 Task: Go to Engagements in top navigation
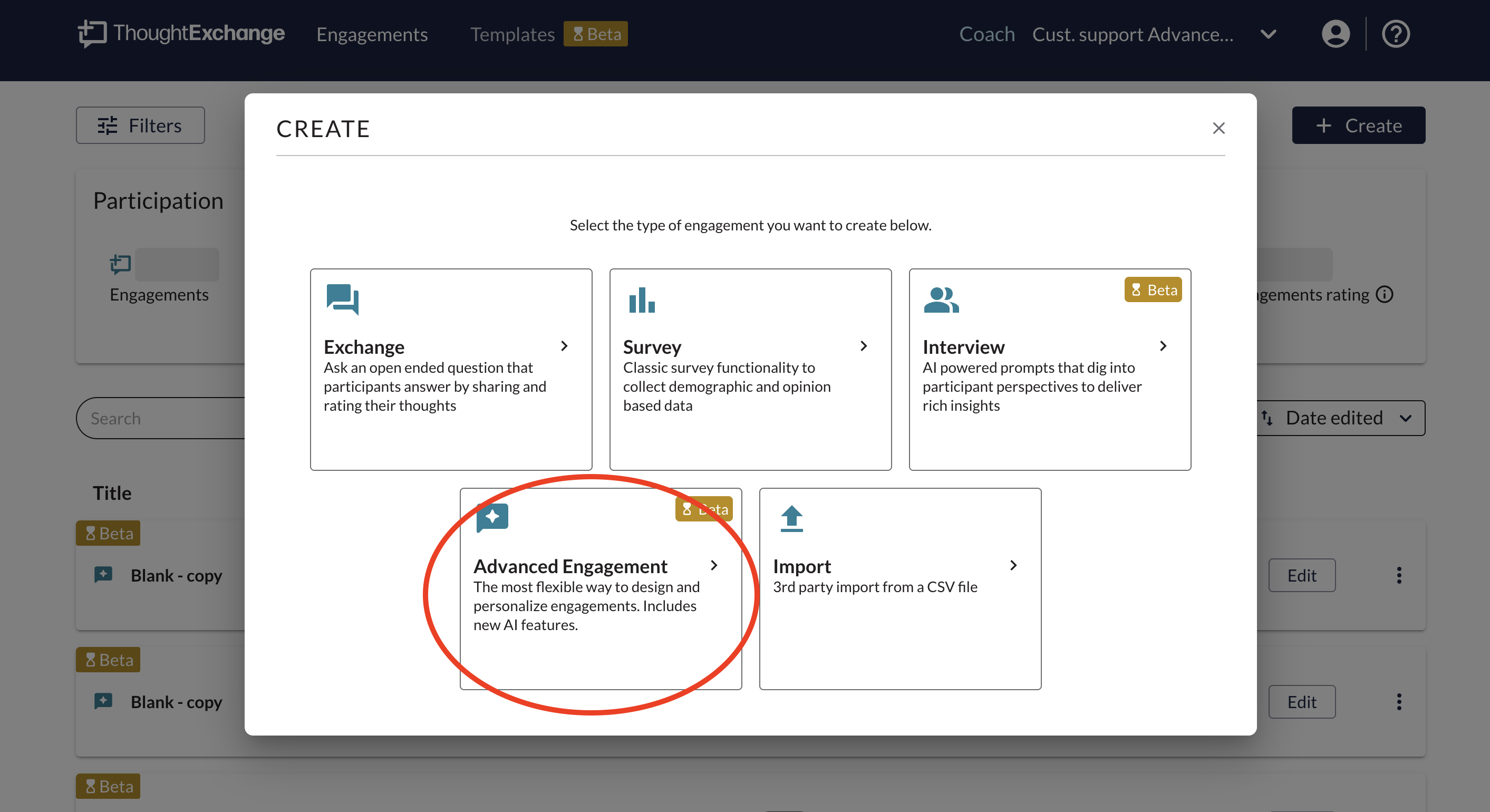(372, 34)
